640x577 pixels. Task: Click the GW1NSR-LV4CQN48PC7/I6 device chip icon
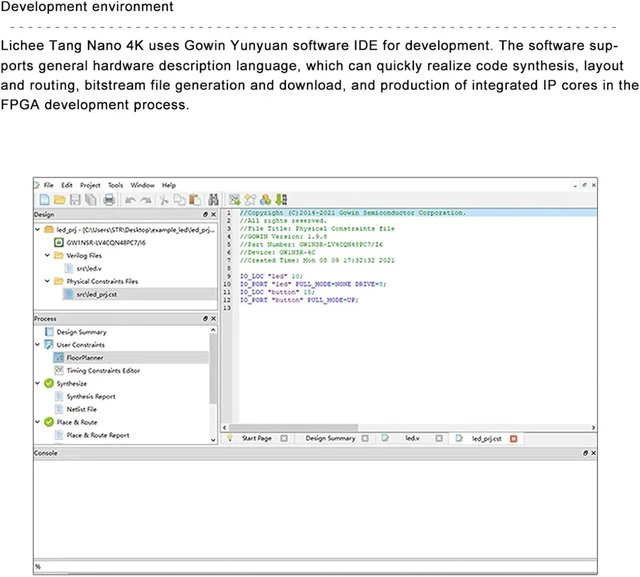pyautogui.click(x=59, y=242)
